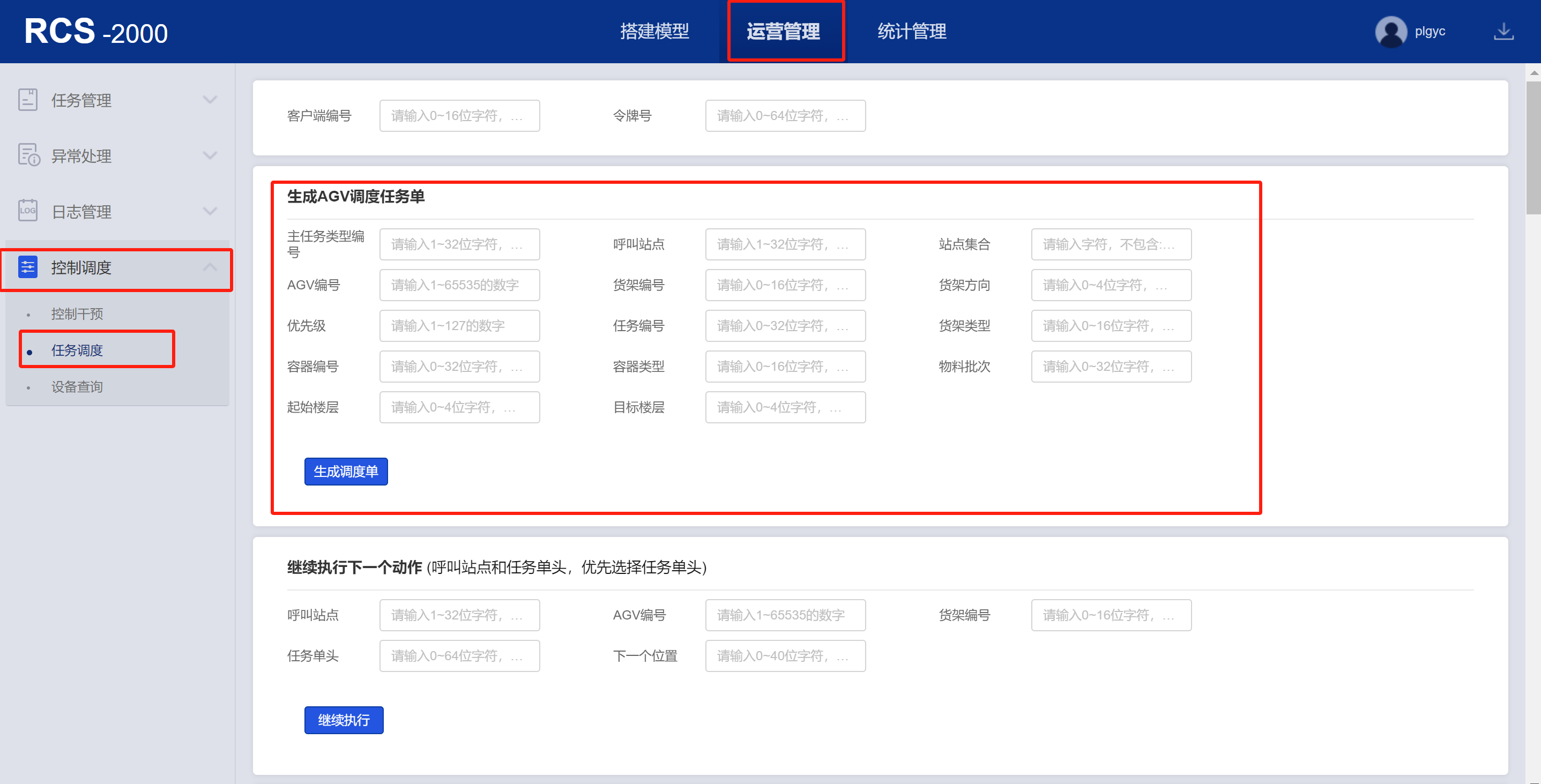Click the 任务管理 clipboard icon
Screen dimensions: 1541x784
27,100
